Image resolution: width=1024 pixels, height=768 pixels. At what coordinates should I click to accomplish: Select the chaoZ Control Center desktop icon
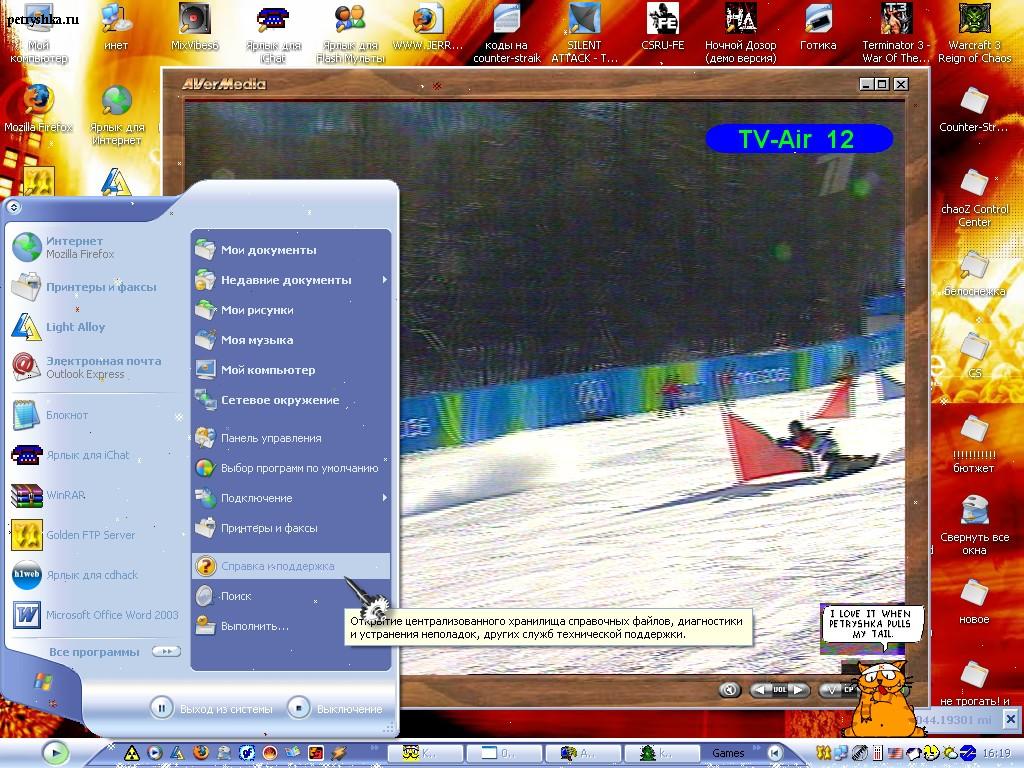coord(974,197)
